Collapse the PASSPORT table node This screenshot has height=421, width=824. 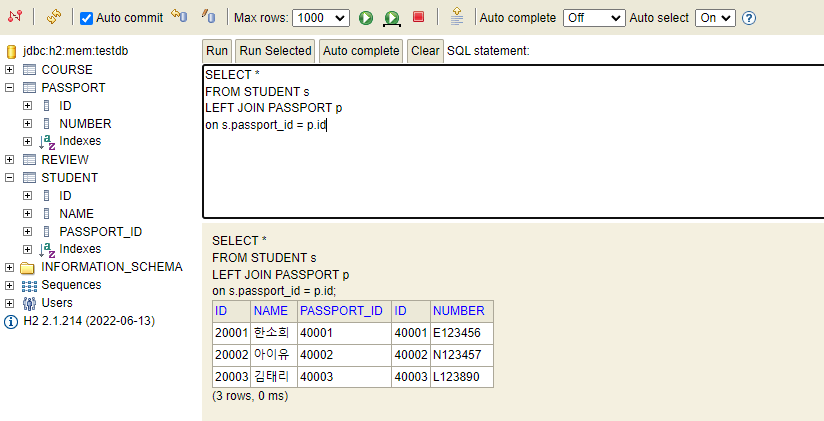pos(9,88)
